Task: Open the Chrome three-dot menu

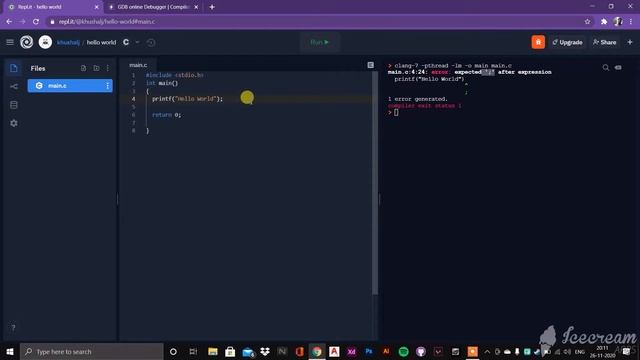Action: [x=631, y=21]
